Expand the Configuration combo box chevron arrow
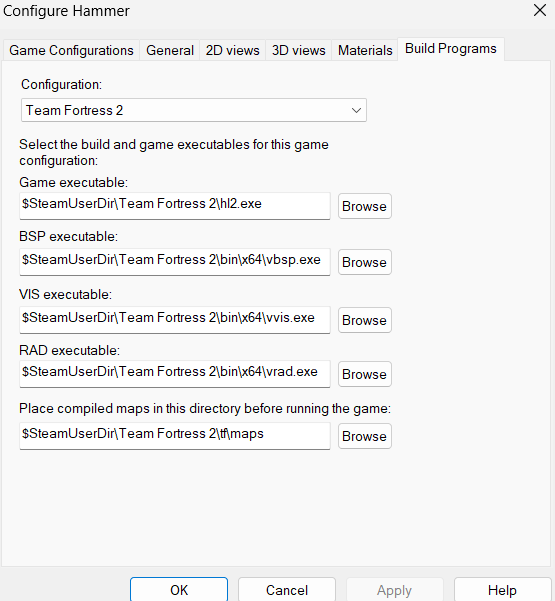Screen dimensions: 555x601 click(x=356, y=110)
